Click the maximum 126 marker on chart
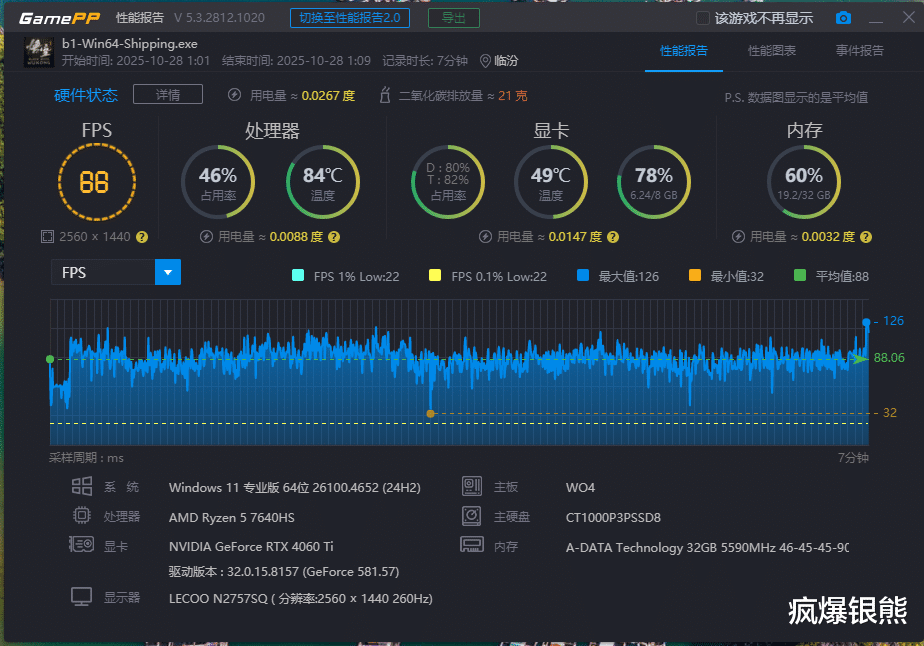The width and height of the screenshot is (924, 646). 866,322
